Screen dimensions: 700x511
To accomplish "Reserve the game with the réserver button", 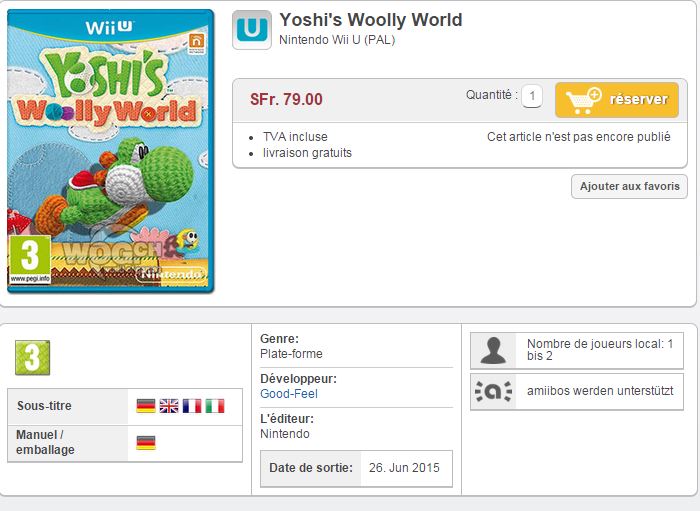I will 617,100.
